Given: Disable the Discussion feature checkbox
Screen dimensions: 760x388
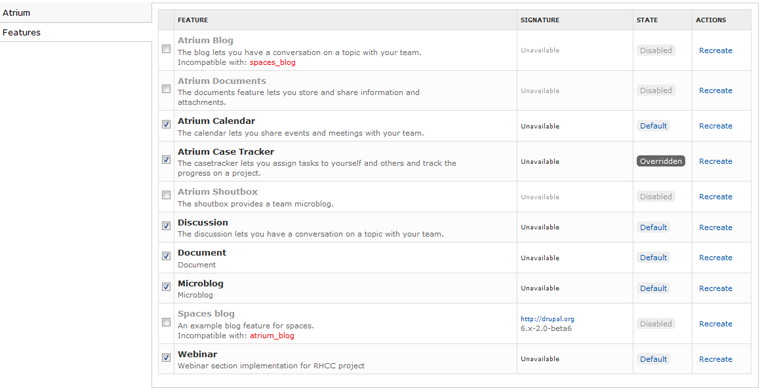Looking at the screenshot, I should [x=166, y=226].
